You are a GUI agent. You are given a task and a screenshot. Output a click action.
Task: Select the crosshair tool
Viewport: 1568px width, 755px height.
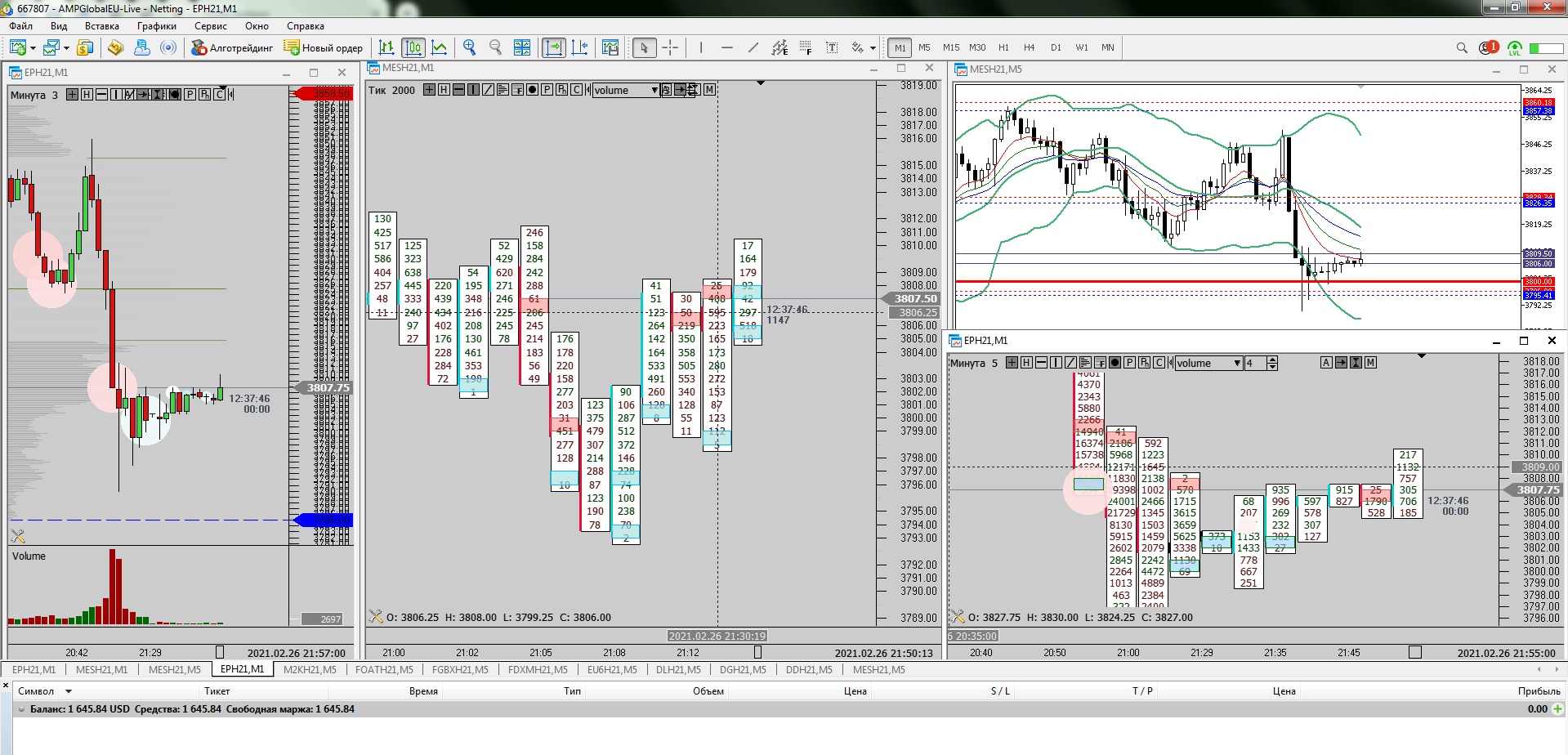(670, 47)
